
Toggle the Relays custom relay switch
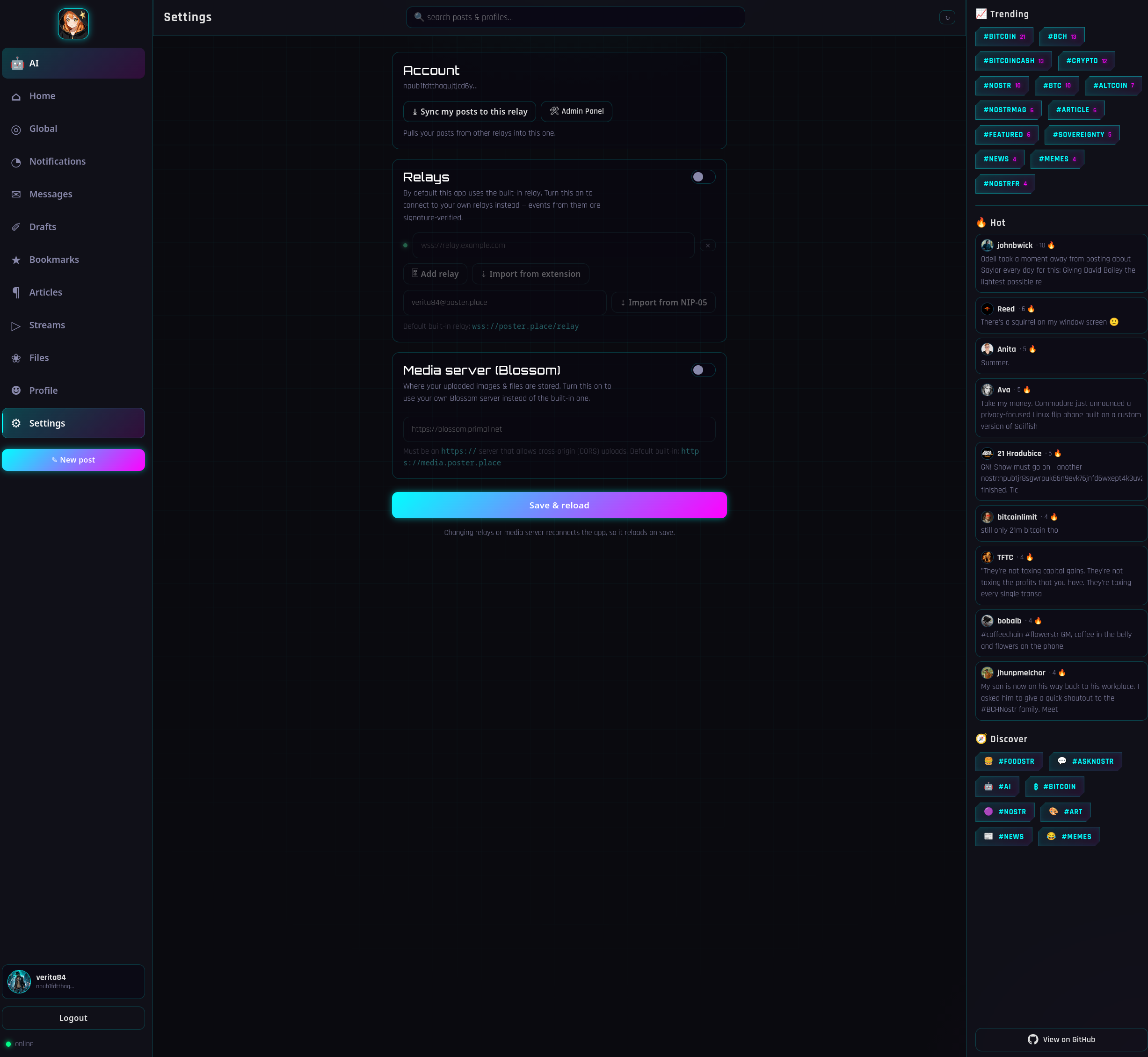[x=703, y=177]
